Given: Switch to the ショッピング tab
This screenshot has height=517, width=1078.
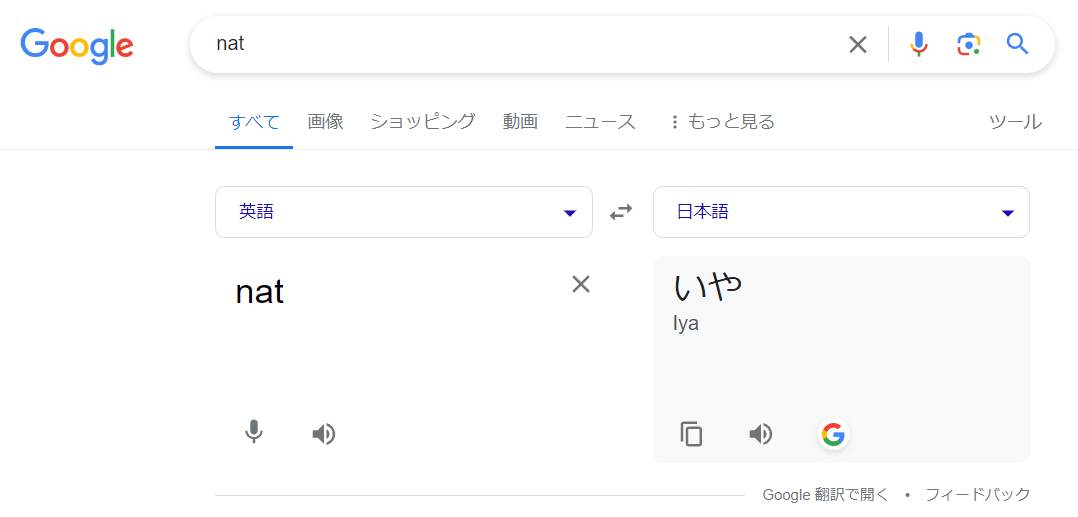Looking at the screenshot, I should pyautogui.click(x=423, y=122).
